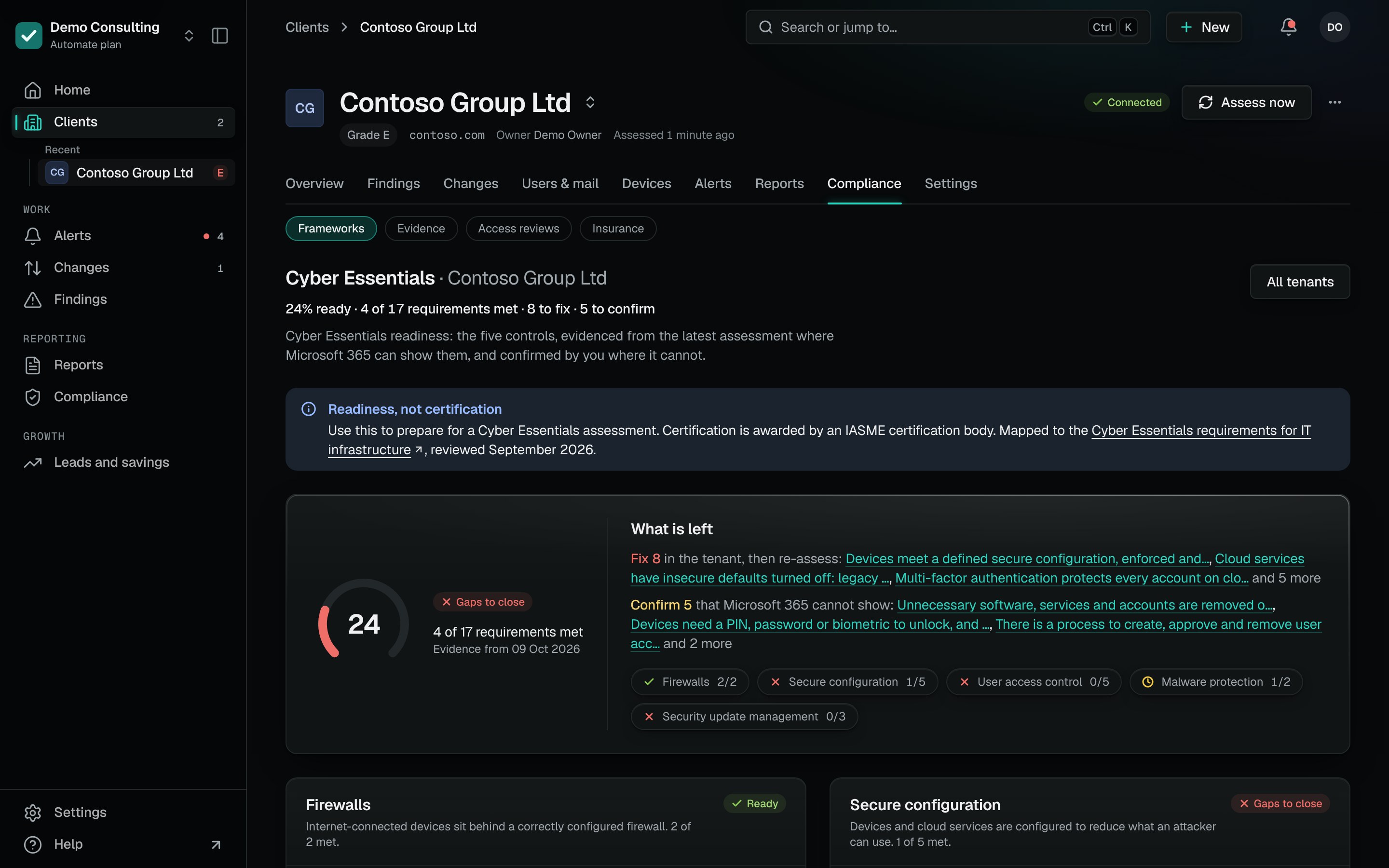
Task: Open Help external link in sidebar
Action: tap(123, 844)
